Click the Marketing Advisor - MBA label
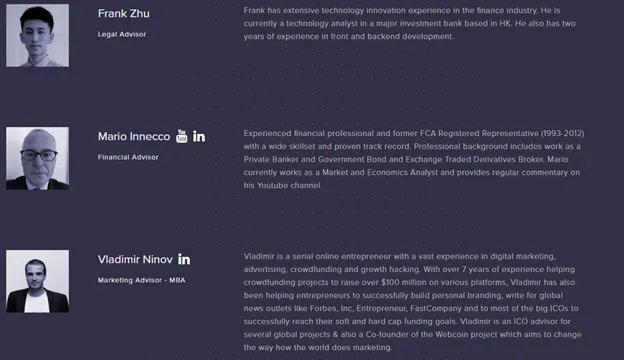Image resolution: width=624 pixels, height=360 pixels. click(142, 280)
